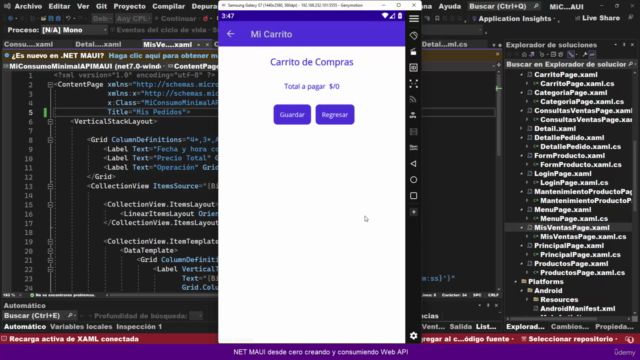Image resolution: width=640 pixels, height=360 pixels.
Task: Toggle Eventos del ciclo de vida option
Action: [x=159, y=30]
